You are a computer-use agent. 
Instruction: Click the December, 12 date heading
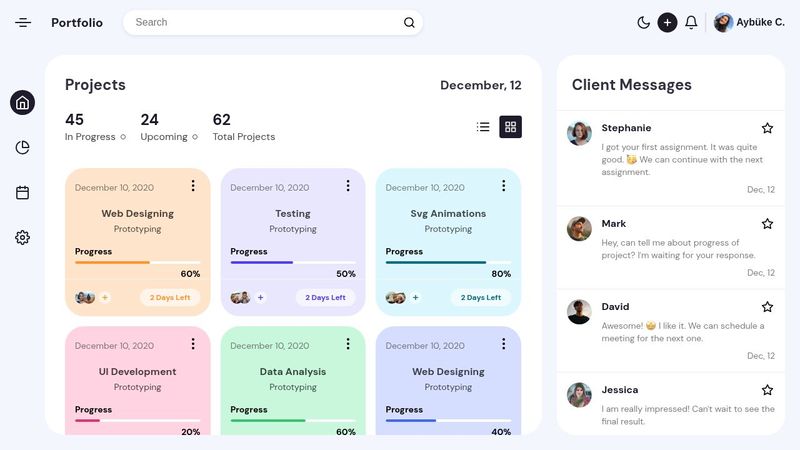click(x=481, y=85)
